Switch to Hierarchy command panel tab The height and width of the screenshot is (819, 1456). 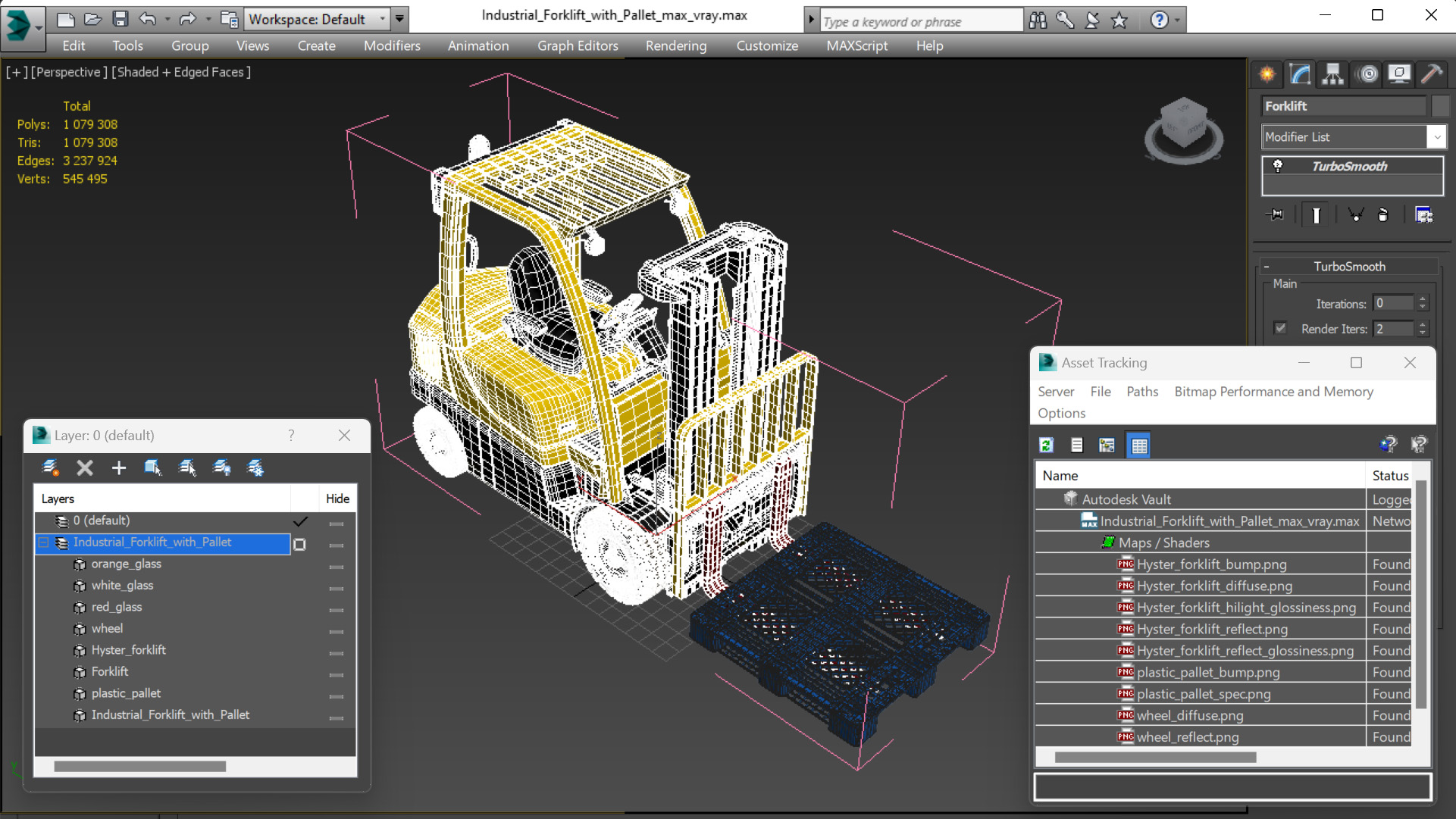(1332, 74)
